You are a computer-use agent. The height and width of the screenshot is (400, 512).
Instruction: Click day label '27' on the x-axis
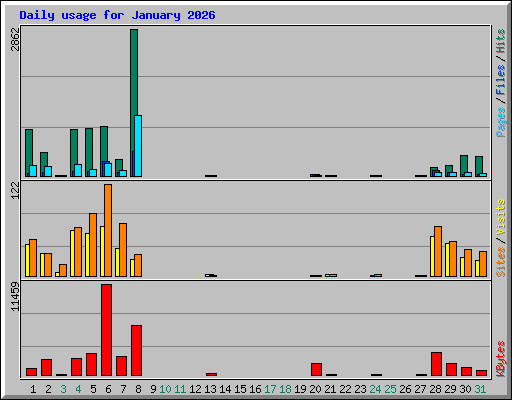420,389
